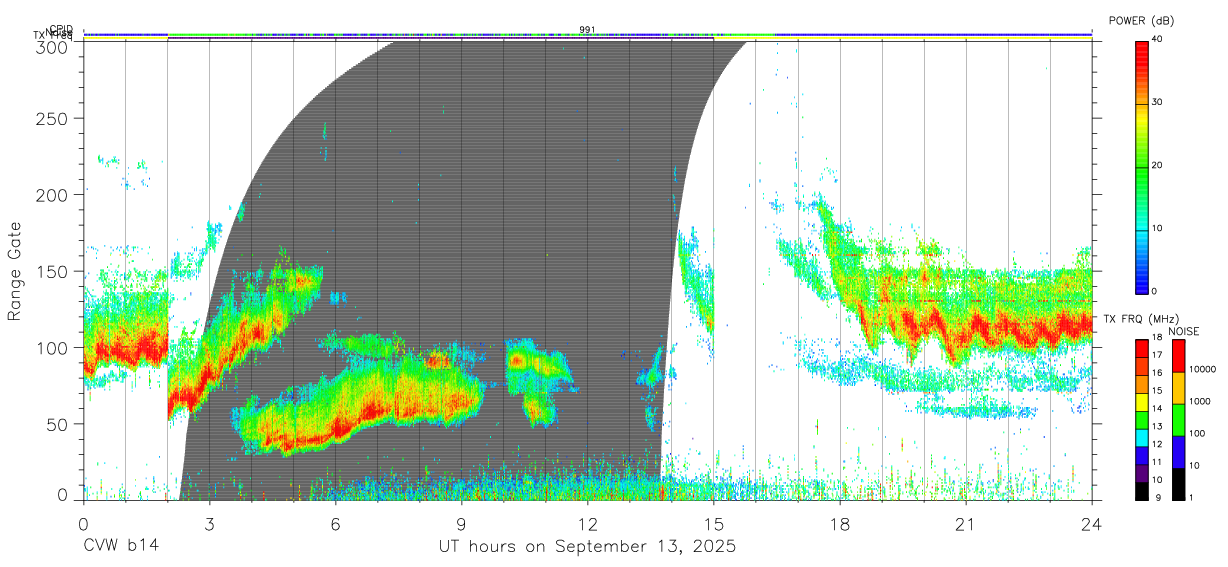Click the 0 tick on the POWER scale
This screenshot has height=567, width=1228.
click(1154, 292)
